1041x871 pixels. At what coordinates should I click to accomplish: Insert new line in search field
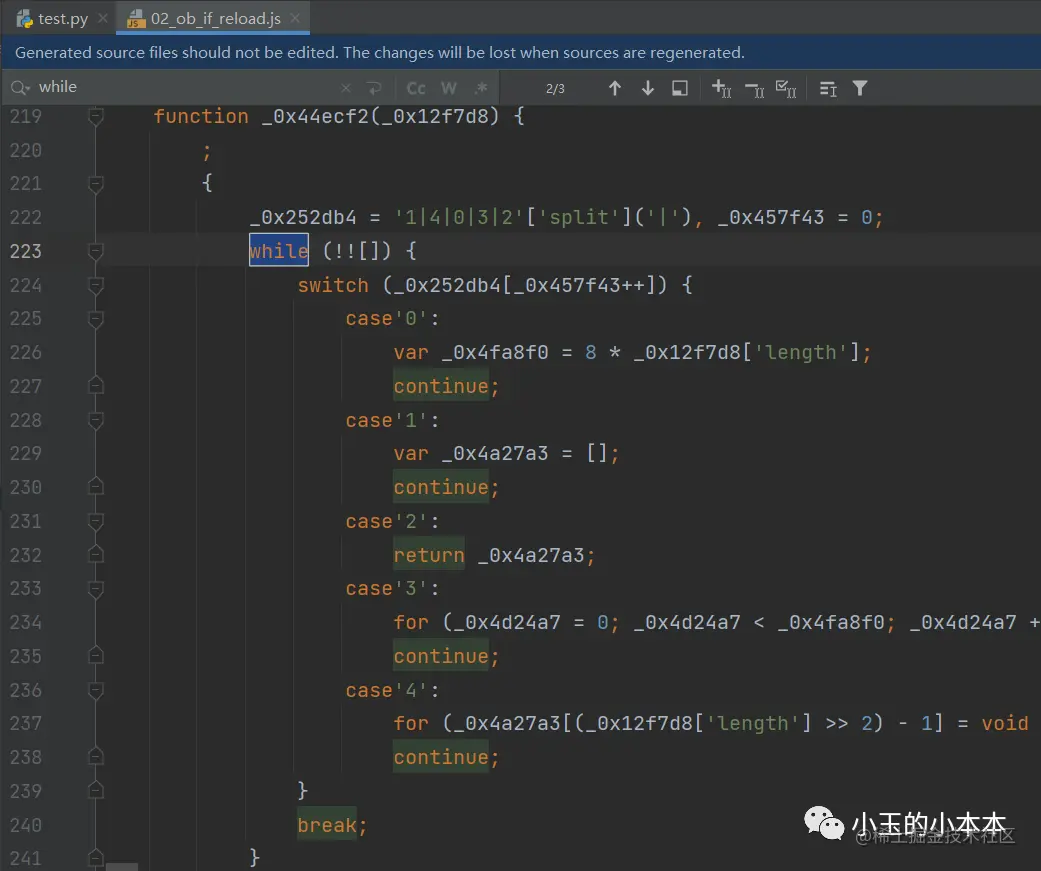point(374,88)
